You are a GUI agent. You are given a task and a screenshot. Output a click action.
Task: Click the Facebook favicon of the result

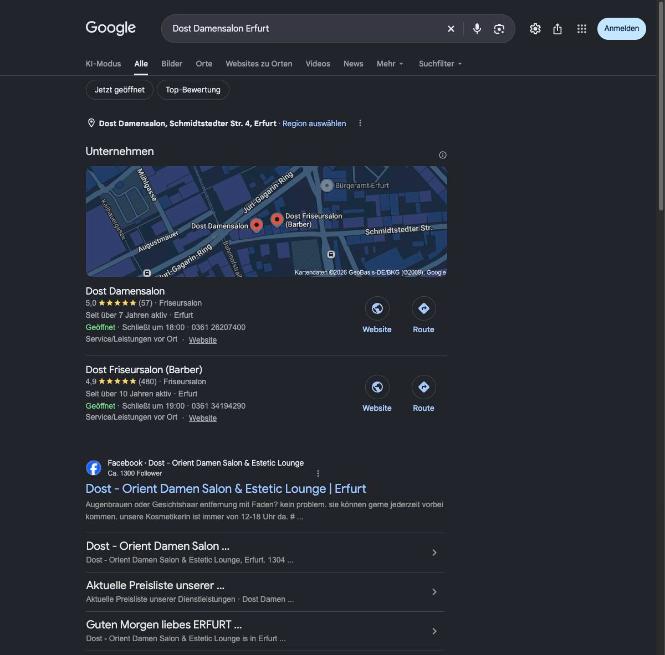point(93,468)
